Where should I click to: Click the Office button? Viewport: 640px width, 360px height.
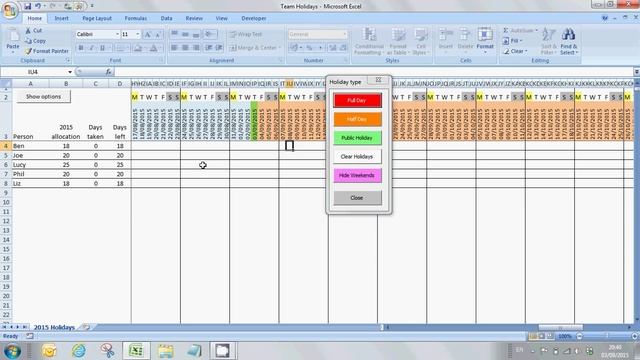click(10, 9)
